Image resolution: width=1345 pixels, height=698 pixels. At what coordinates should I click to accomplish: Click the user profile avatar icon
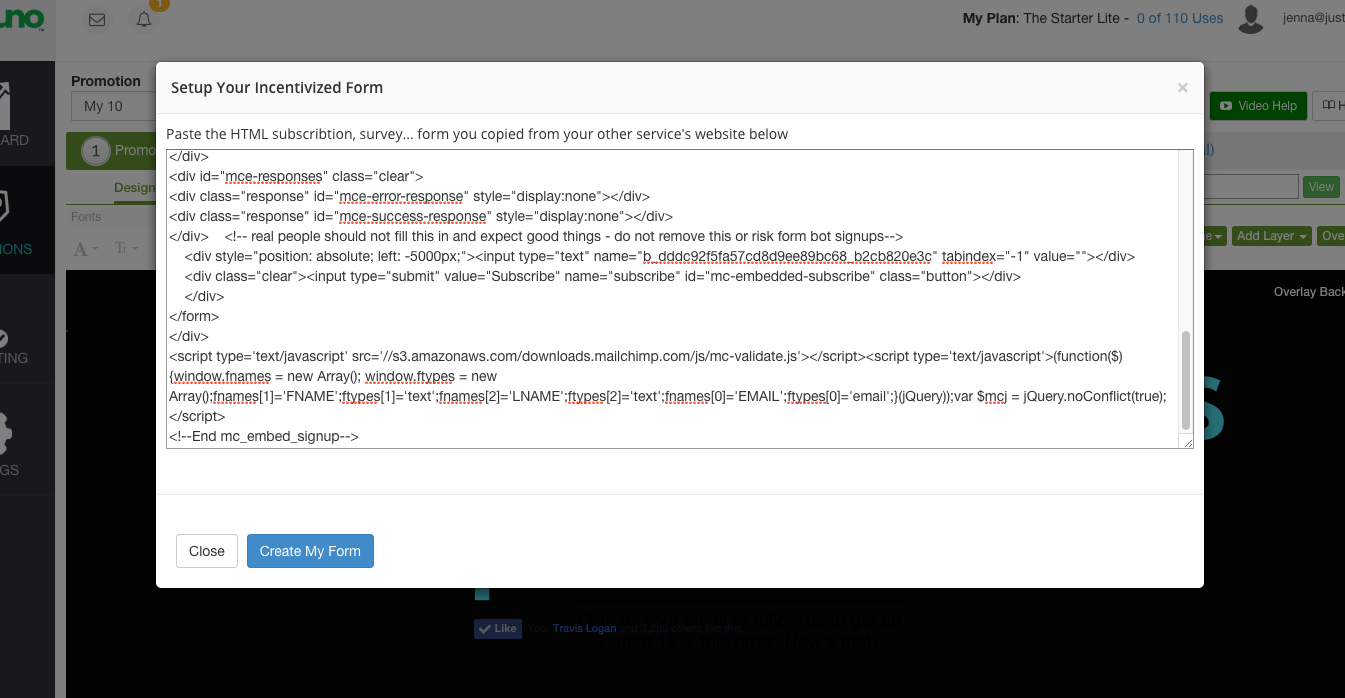click(x=1250, y=19)
